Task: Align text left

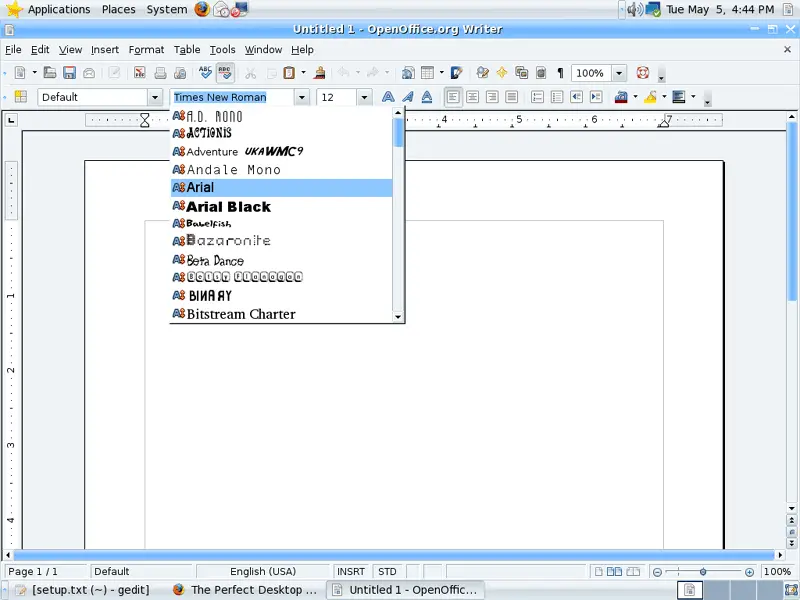Action: (x=453, y=97)
